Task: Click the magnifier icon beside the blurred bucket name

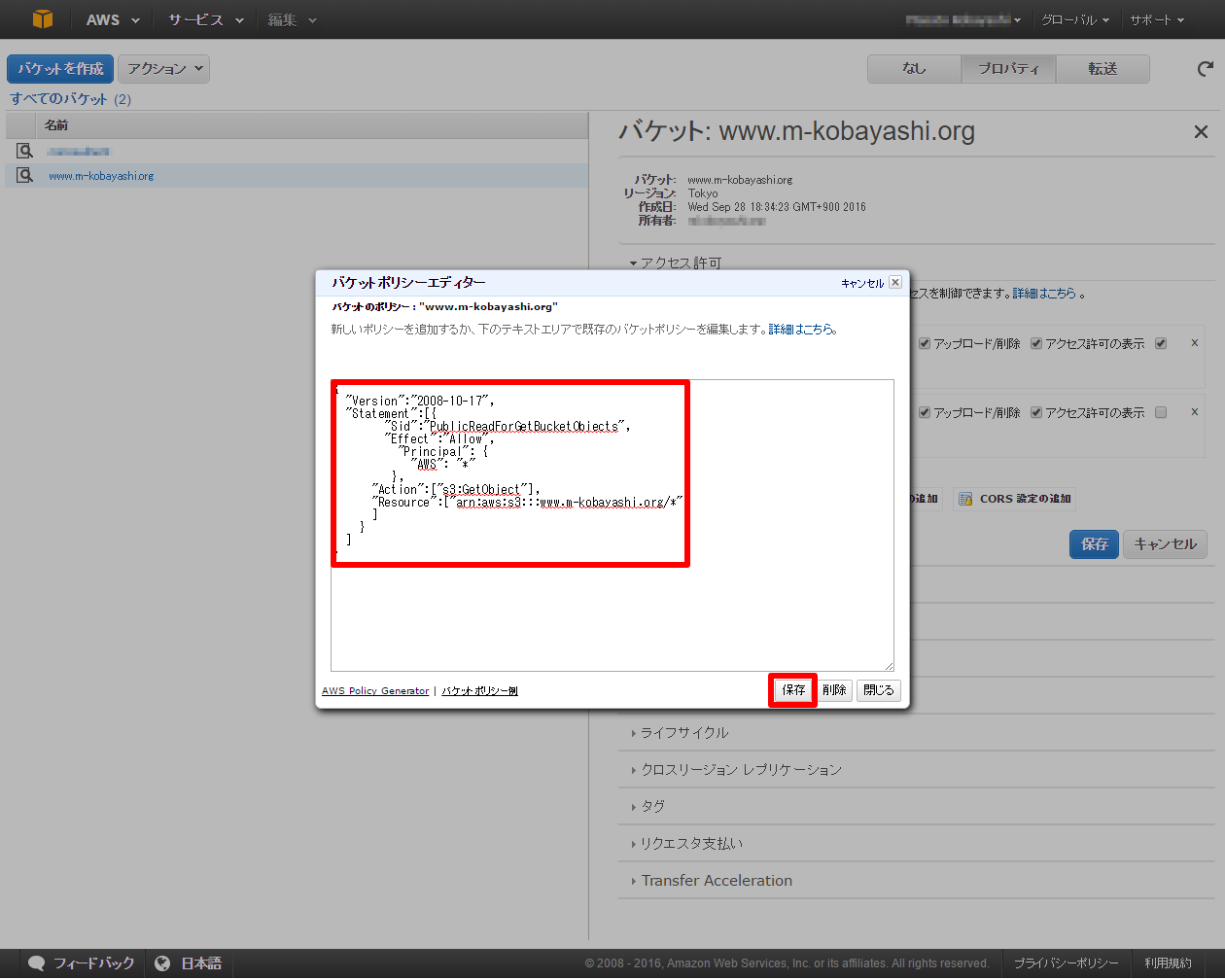Action: (25, 151)
